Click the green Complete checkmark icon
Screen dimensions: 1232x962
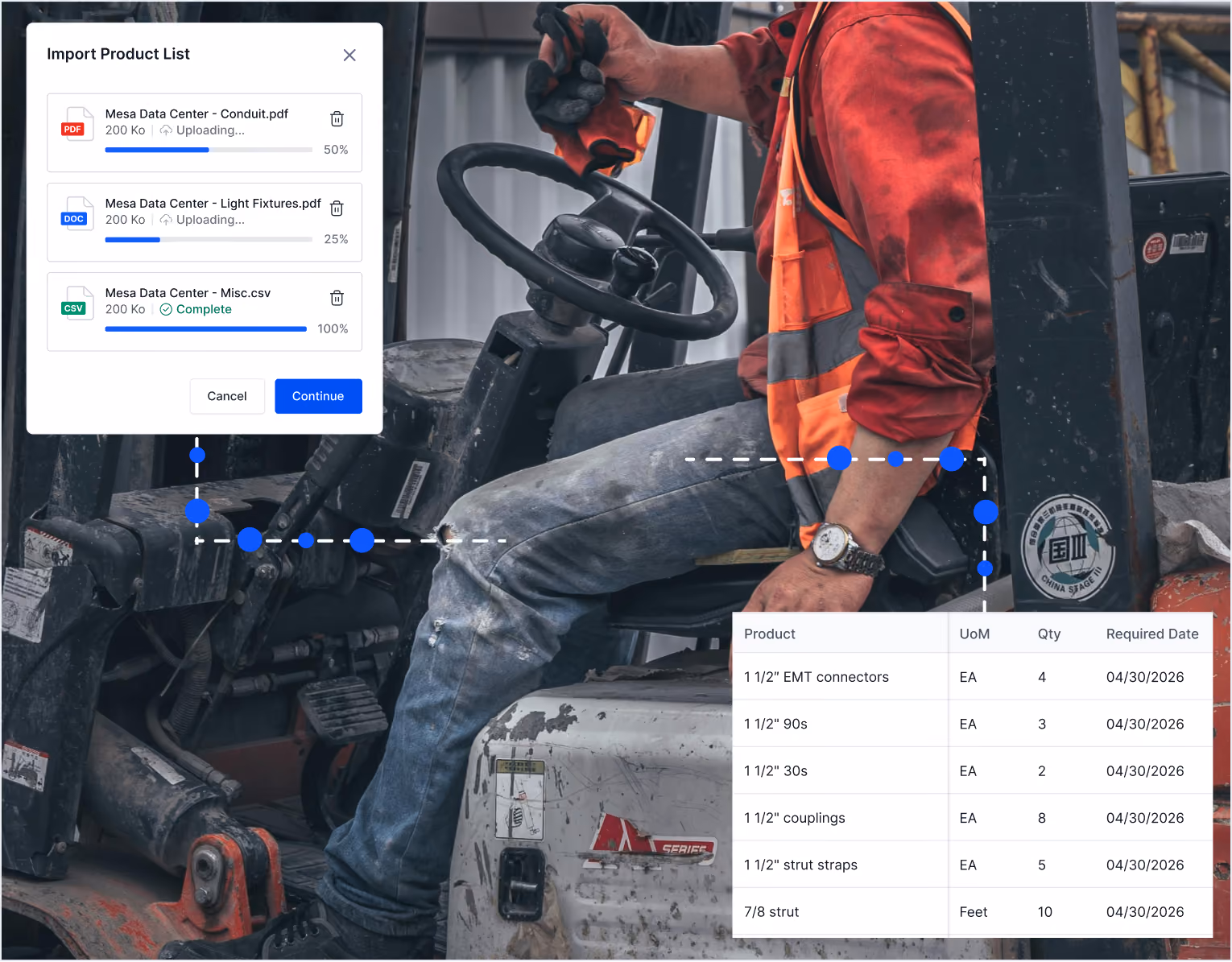tap(166, 309)
